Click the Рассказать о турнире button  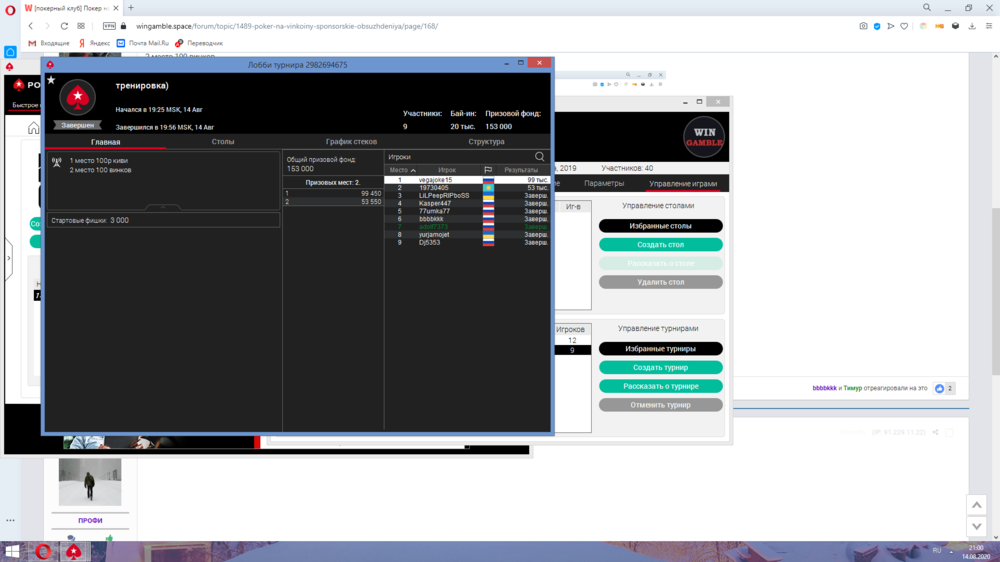(660, 386)
